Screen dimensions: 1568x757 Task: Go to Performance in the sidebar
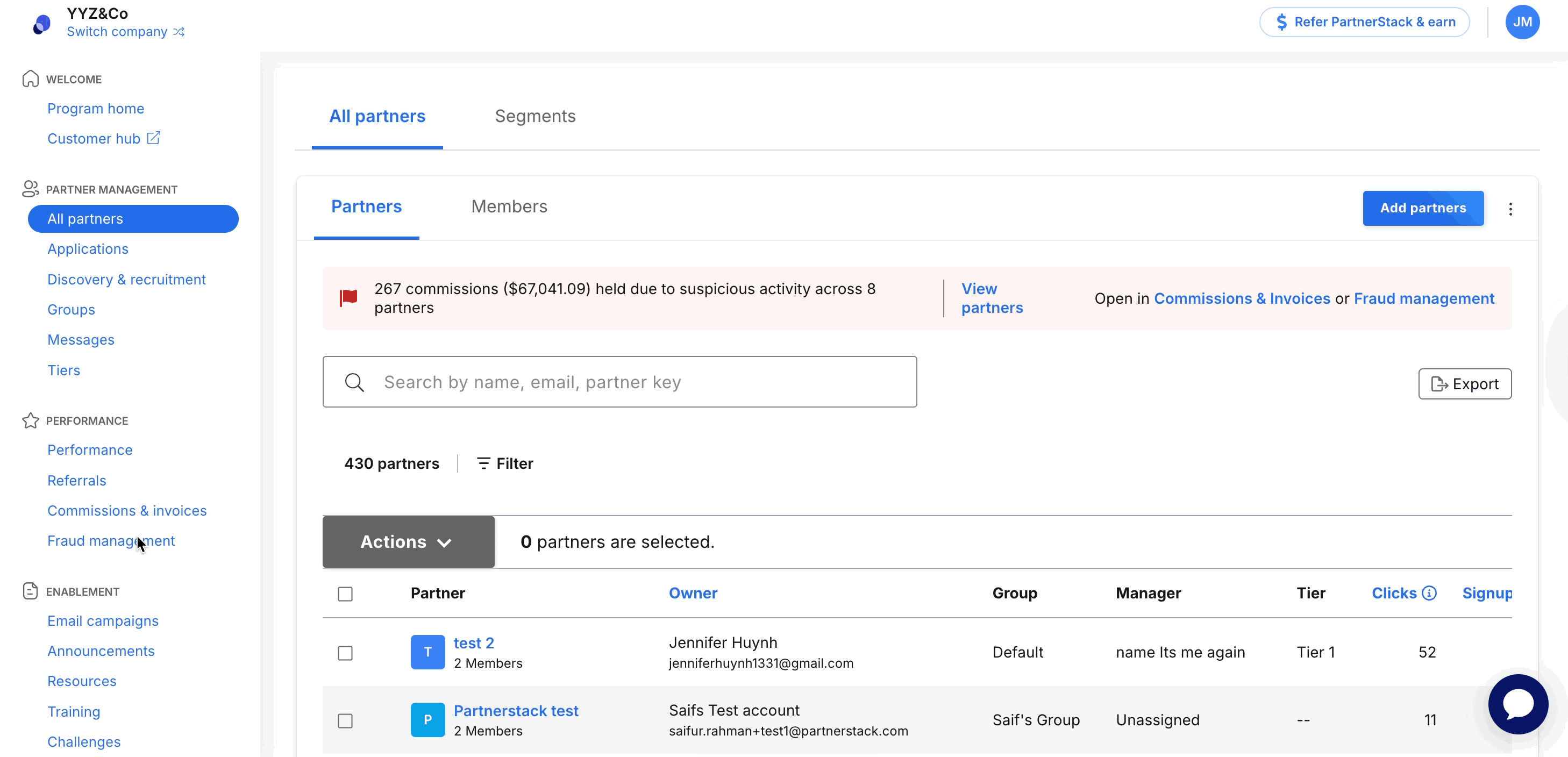90,449
